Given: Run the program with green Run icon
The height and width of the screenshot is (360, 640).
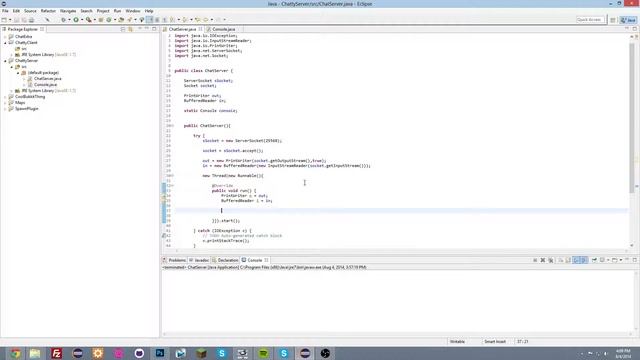Looking at the screenshot, I should point(76,20).
